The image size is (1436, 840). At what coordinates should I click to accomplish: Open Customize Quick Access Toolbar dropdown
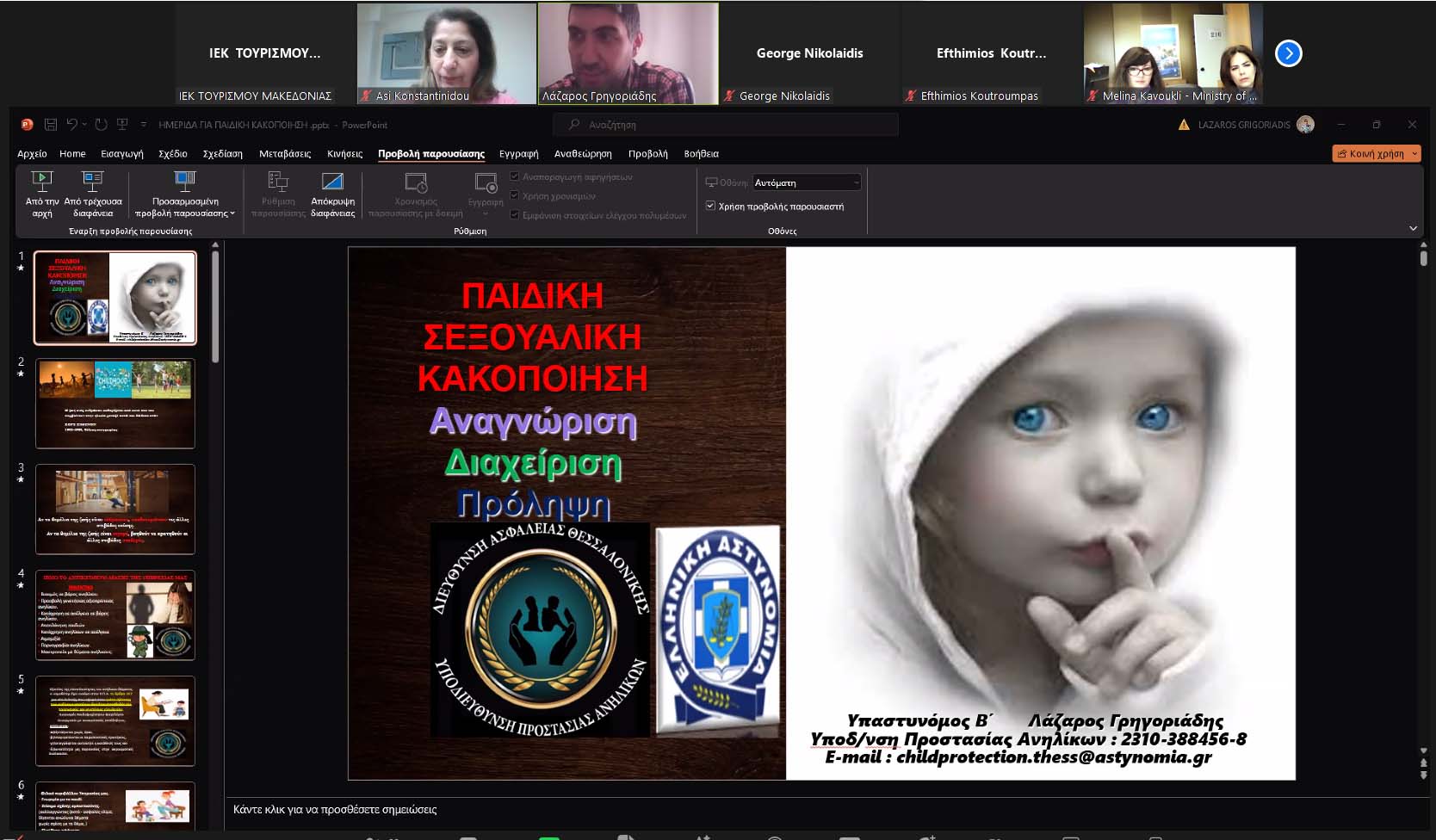144,125
